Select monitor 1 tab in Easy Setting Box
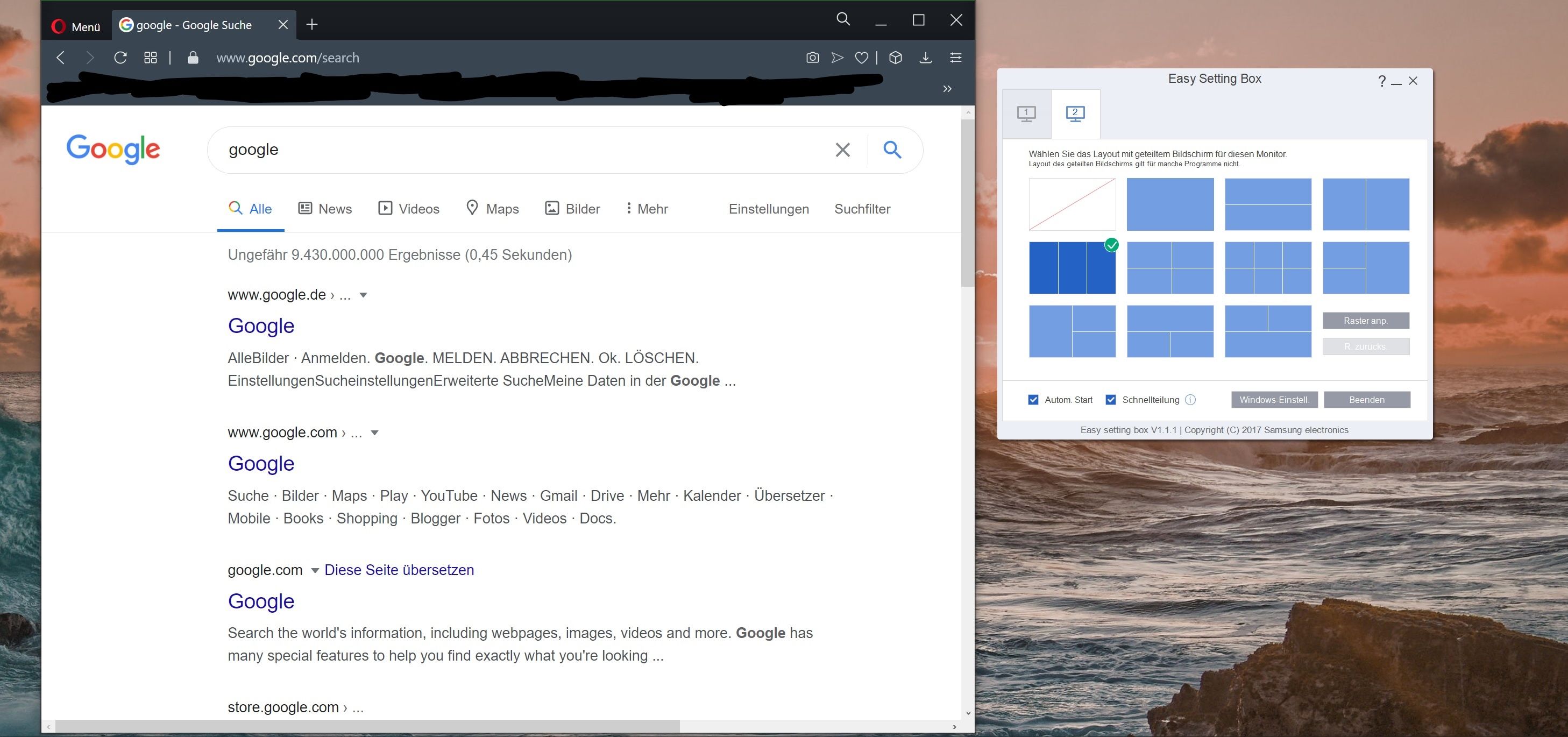Image resolution: width=1568 pixels, height=737 pixels. point(1026,114)
